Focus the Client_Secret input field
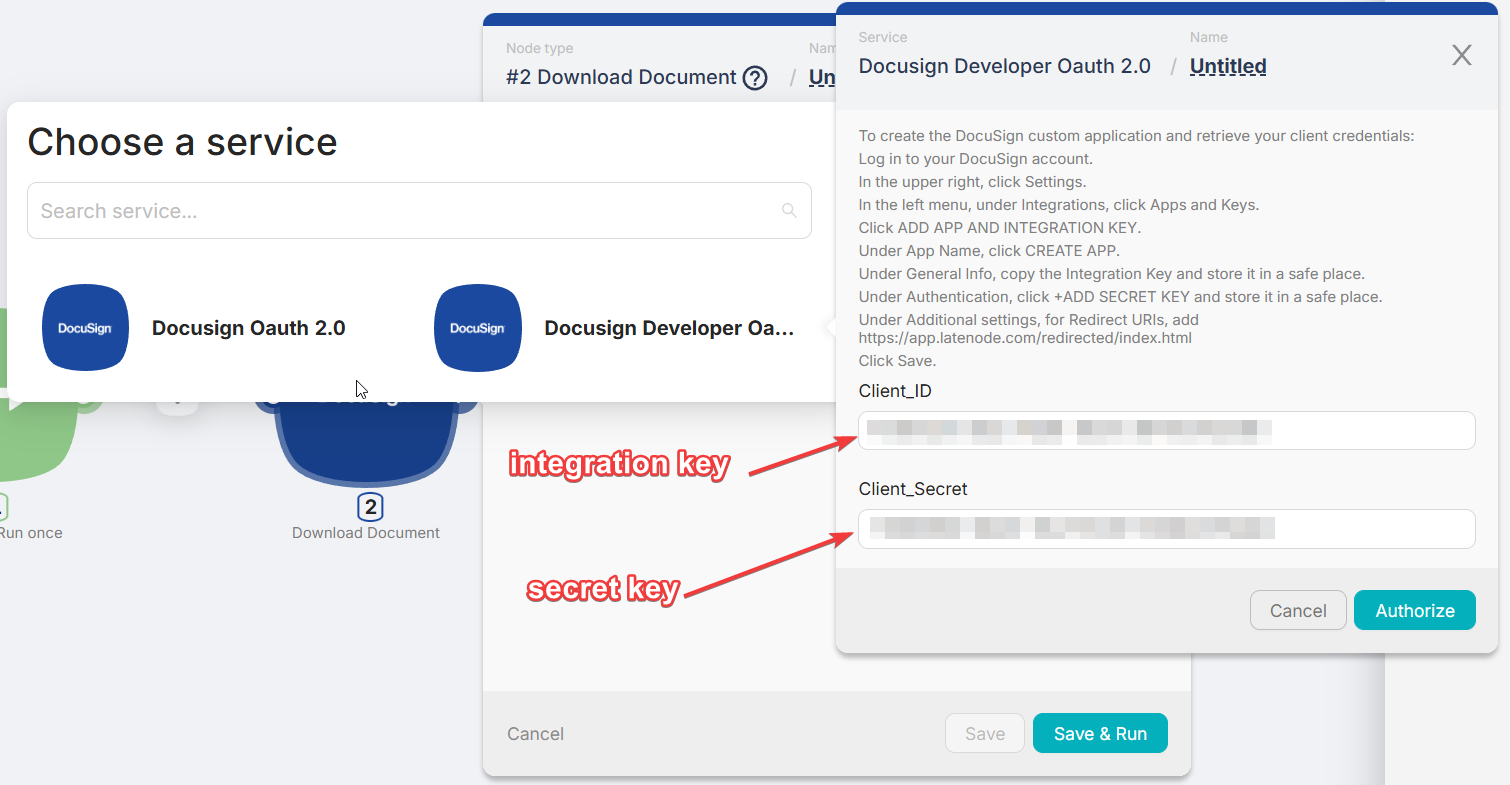Image resolution: width=1510 pixels, height=785 pixels. point(1167,529)
